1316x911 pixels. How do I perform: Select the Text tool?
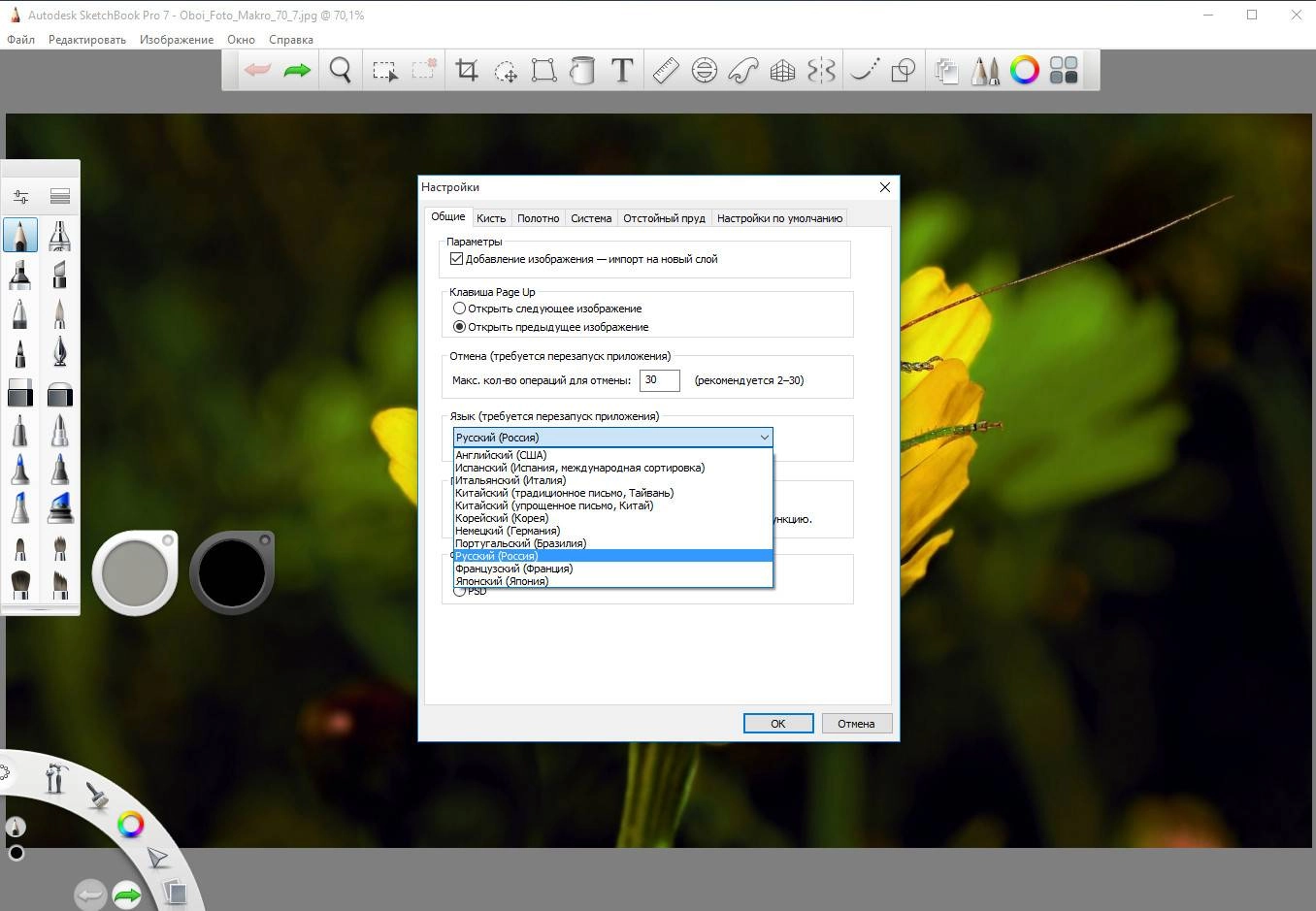[622, 70]
